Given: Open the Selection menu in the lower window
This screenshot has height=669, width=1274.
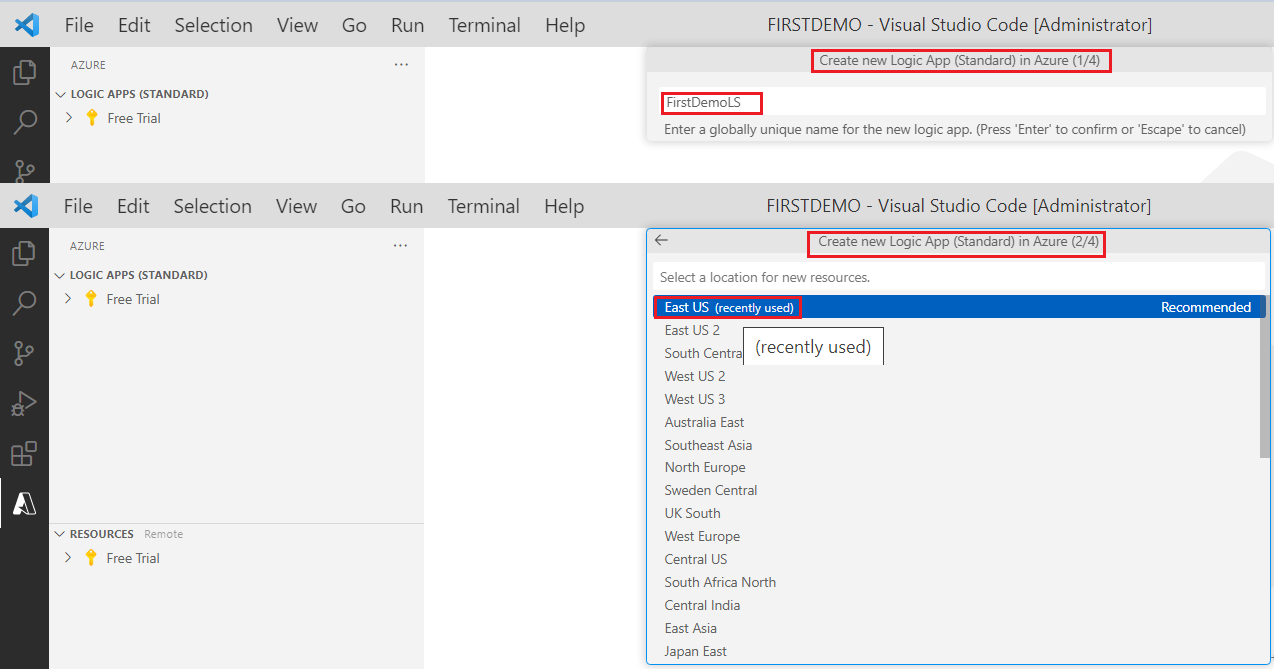Looking at the screenshot, I should [x=212, y=206].
